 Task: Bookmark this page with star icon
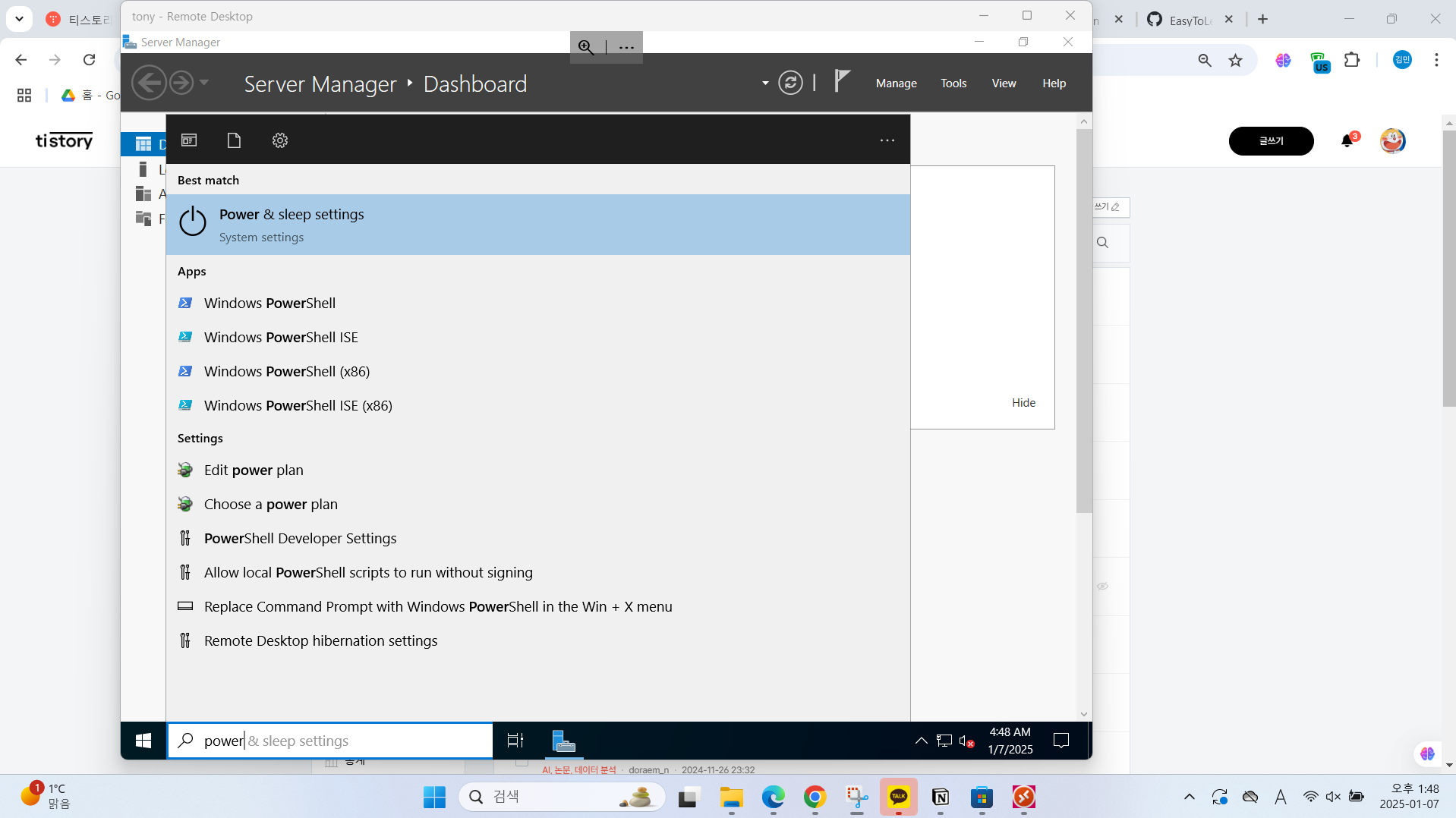click(x=1235, y=61)
